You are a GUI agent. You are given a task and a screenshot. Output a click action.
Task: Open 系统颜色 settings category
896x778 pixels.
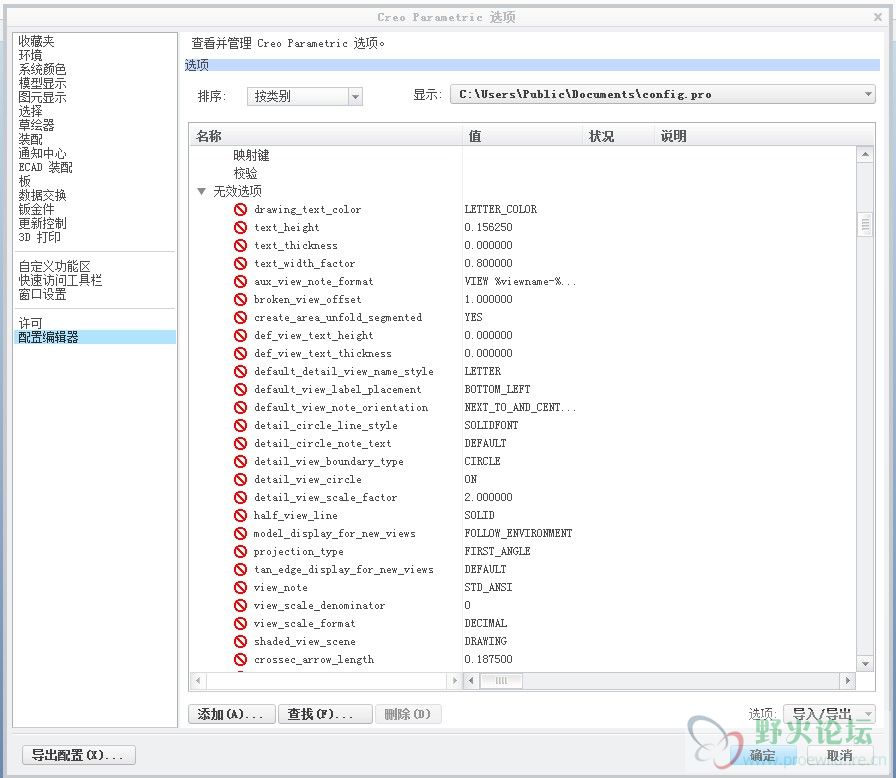(42, 69)
